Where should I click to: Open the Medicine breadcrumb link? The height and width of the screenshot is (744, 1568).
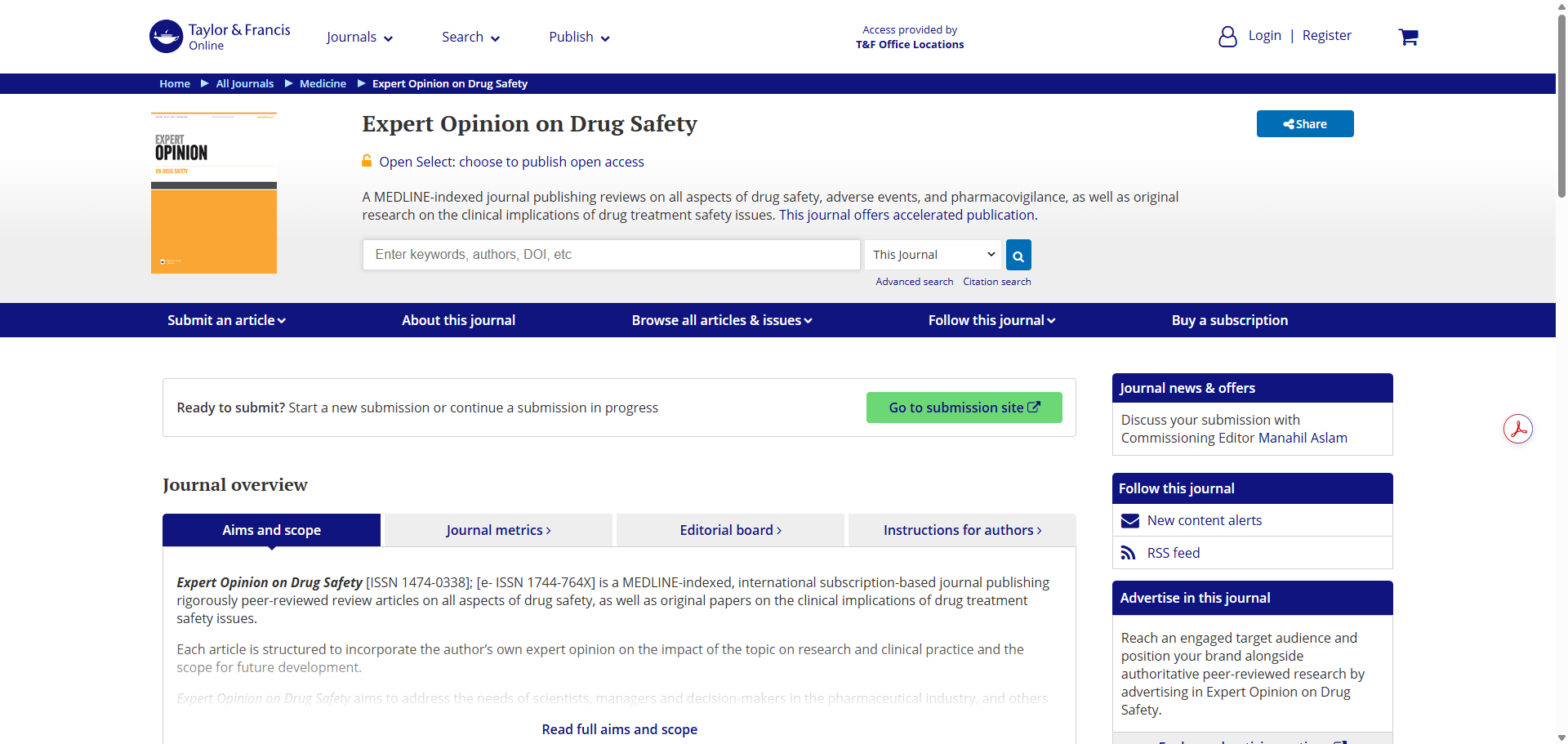pos(323,84)
